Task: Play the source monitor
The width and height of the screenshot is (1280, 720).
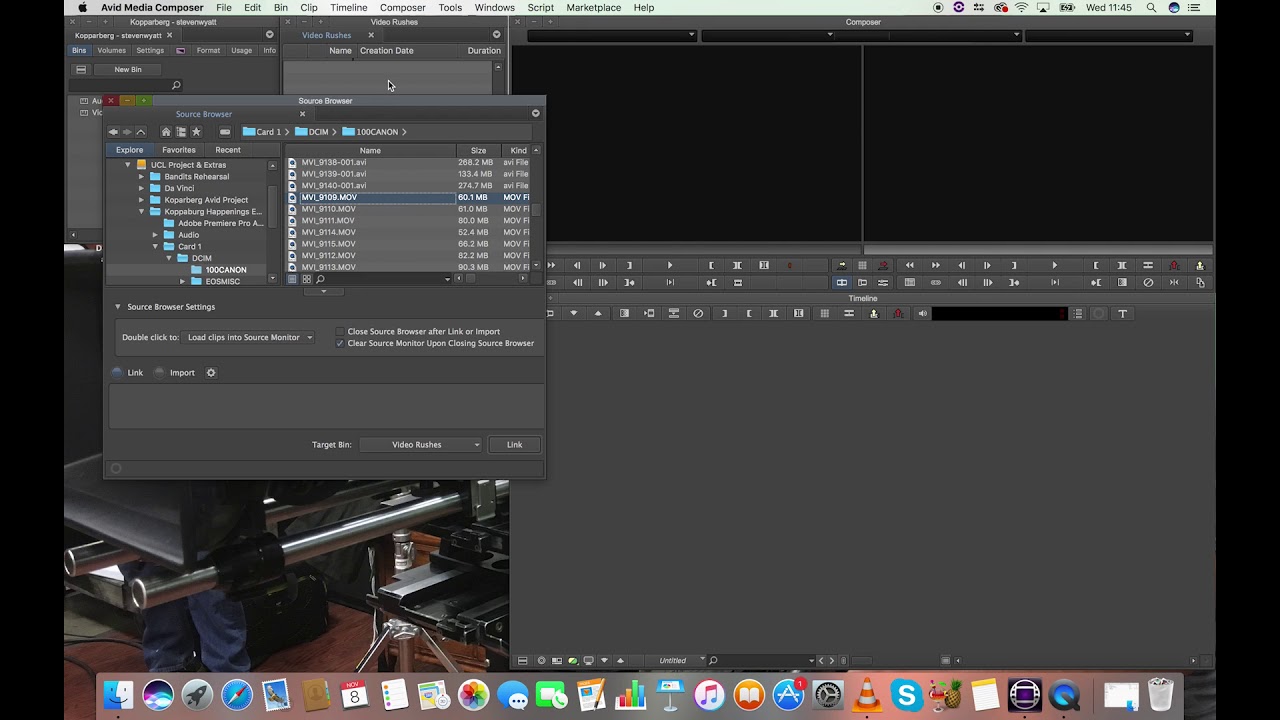Action: coord(670,266)
